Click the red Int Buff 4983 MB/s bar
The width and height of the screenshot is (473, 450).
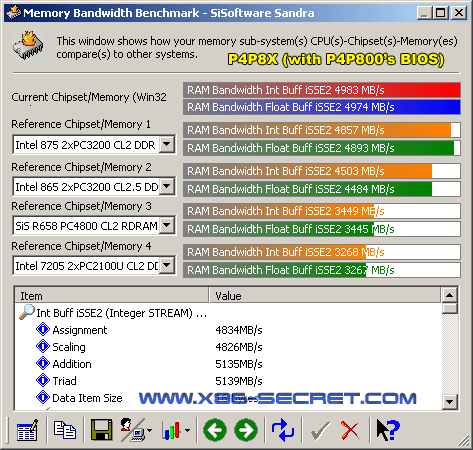(322, 90)
